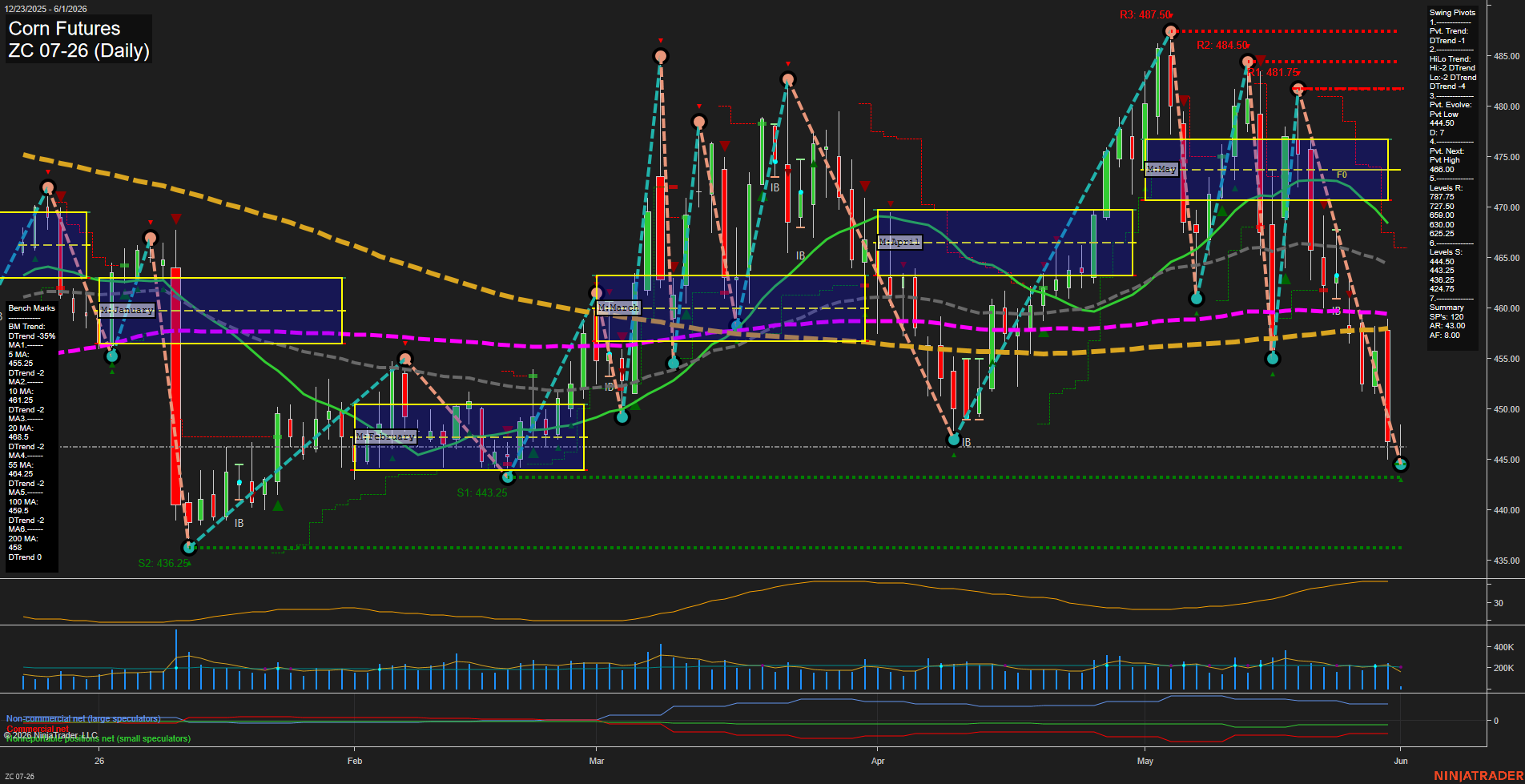Screen dimensions: 1525x784
Task: Select the swing high marker at R1 481.75
Action: pyautogui.click(x=1298, y=89)
